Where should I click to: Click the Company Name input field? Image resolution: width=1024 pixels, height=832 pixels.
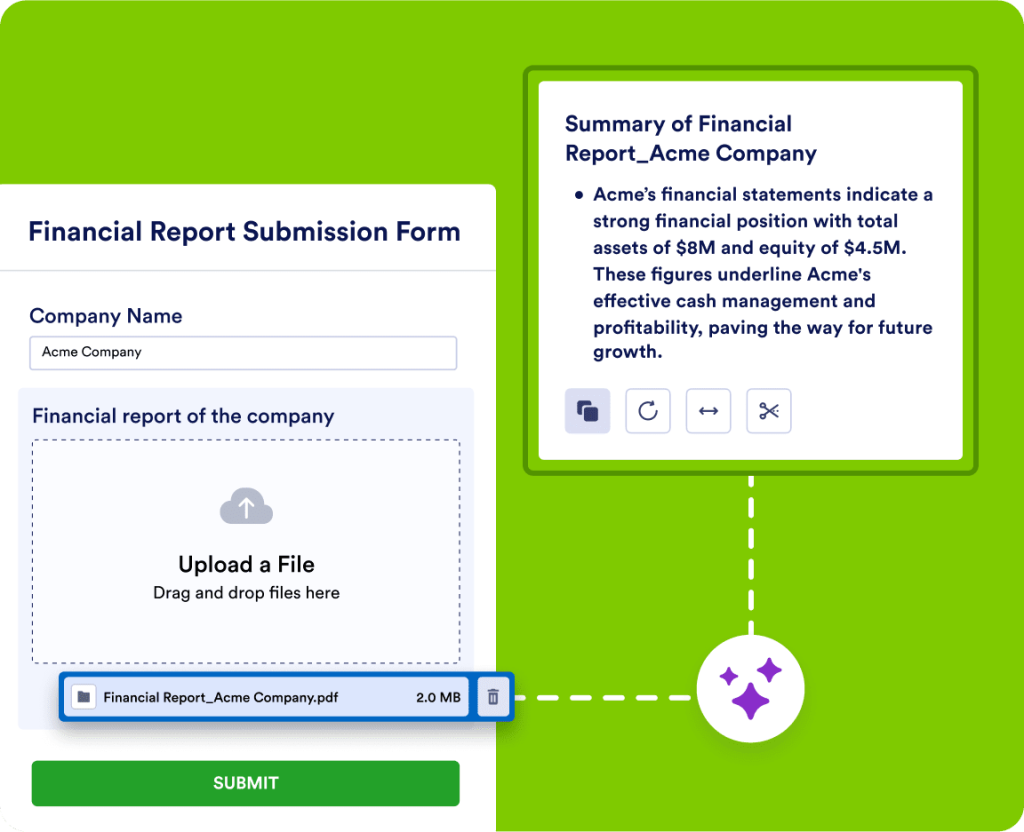click(x=243, y=353)
